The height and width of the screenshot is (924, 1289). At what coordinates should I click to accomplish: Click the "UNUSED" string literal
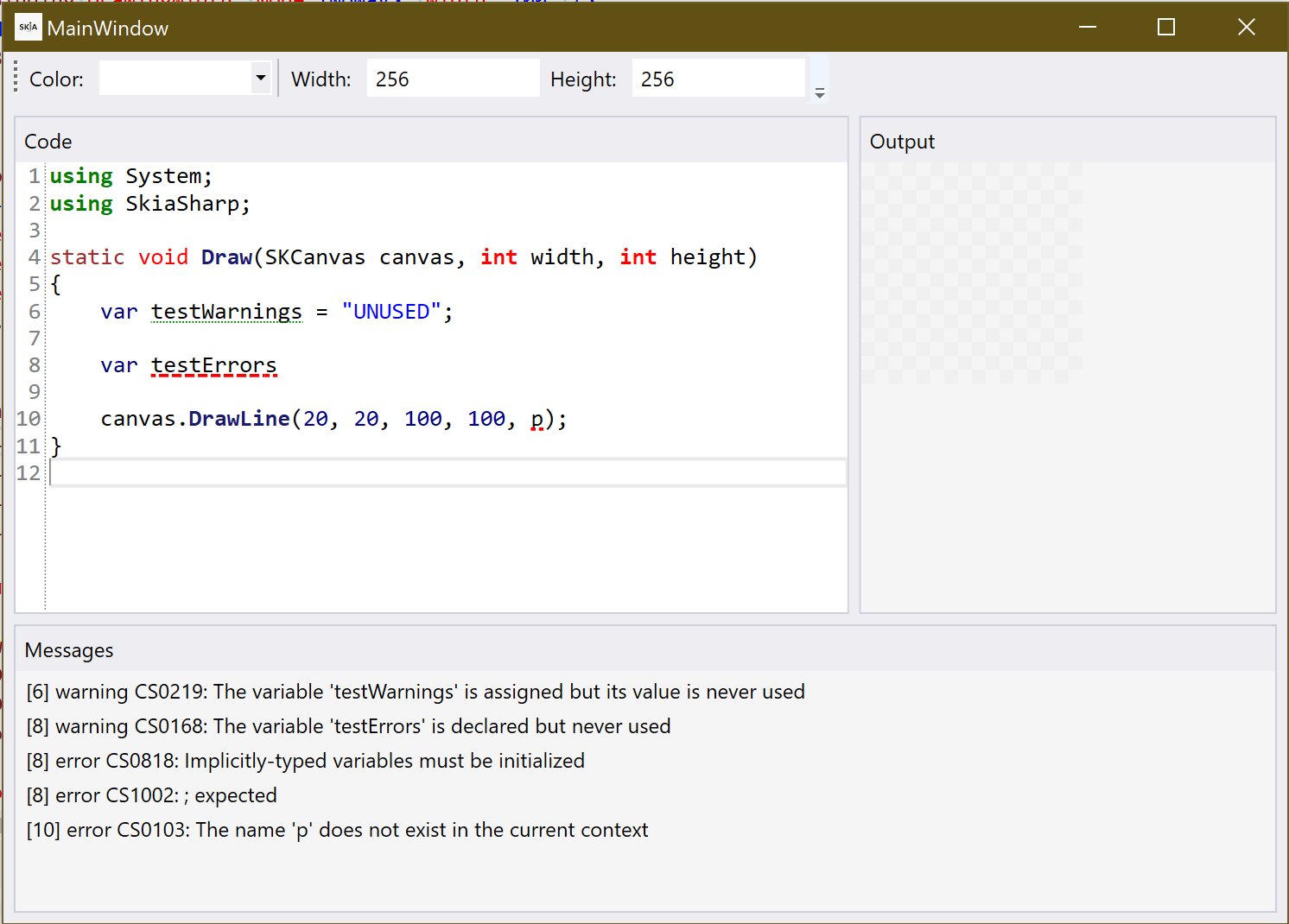pos(391,312)
